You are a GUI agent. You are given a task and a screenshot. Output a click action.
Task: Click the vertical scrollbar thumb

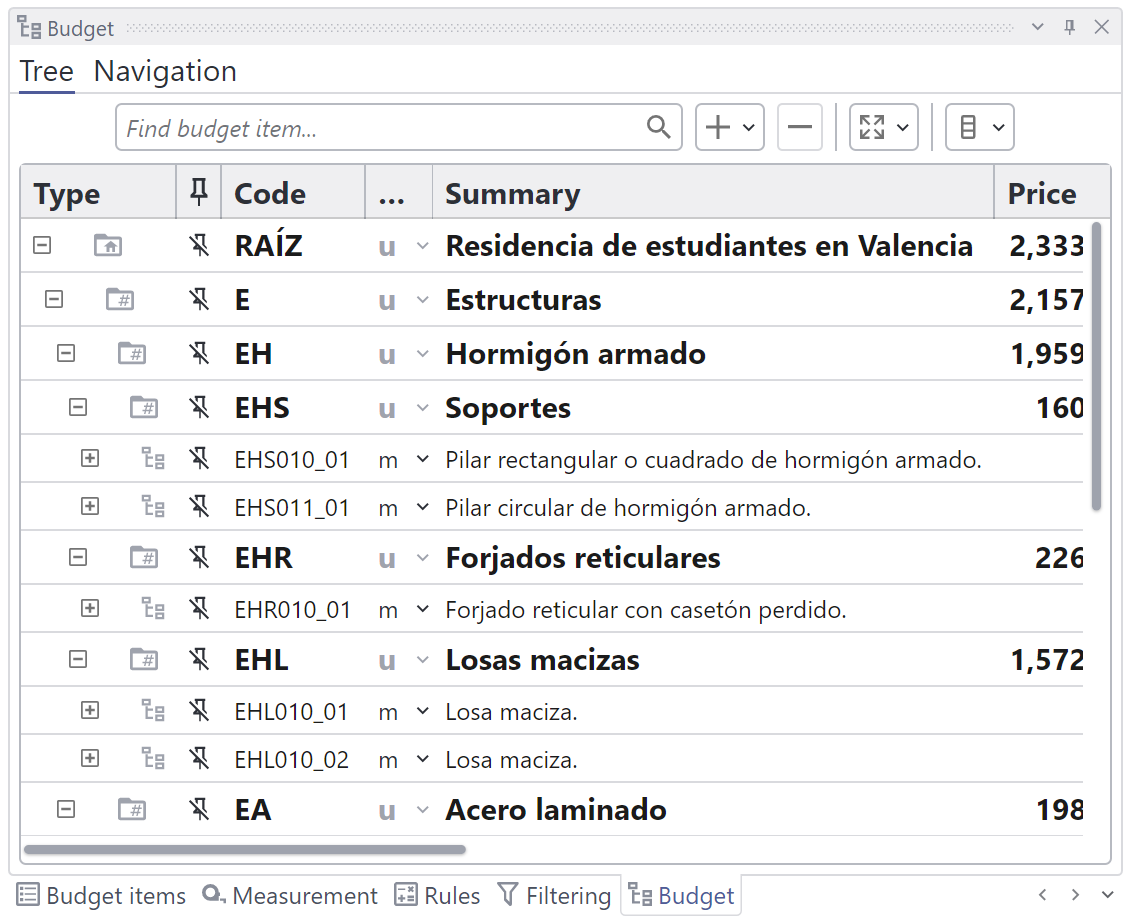[1096, 367]
